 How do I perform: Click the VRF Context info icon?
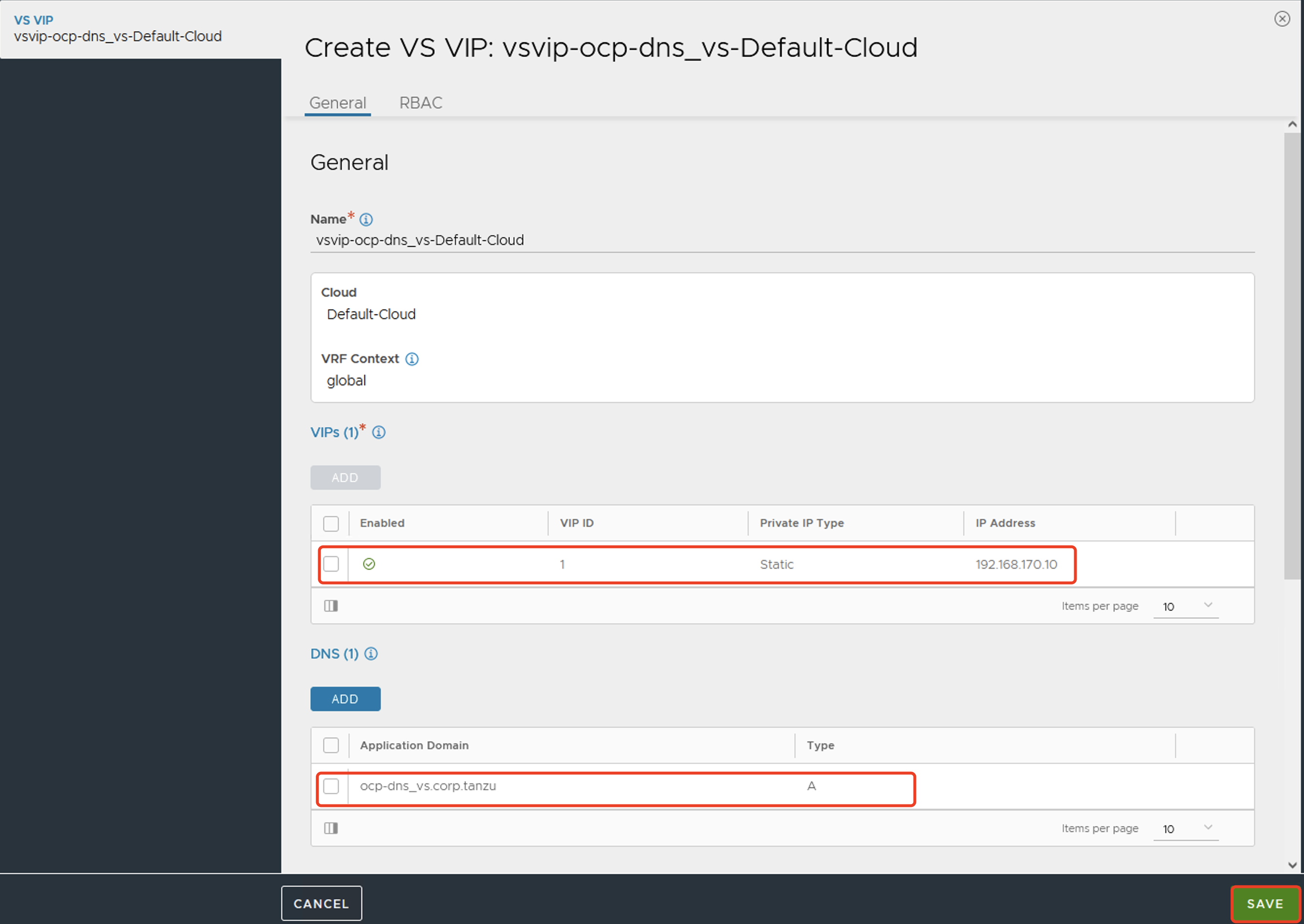[411, 359]
